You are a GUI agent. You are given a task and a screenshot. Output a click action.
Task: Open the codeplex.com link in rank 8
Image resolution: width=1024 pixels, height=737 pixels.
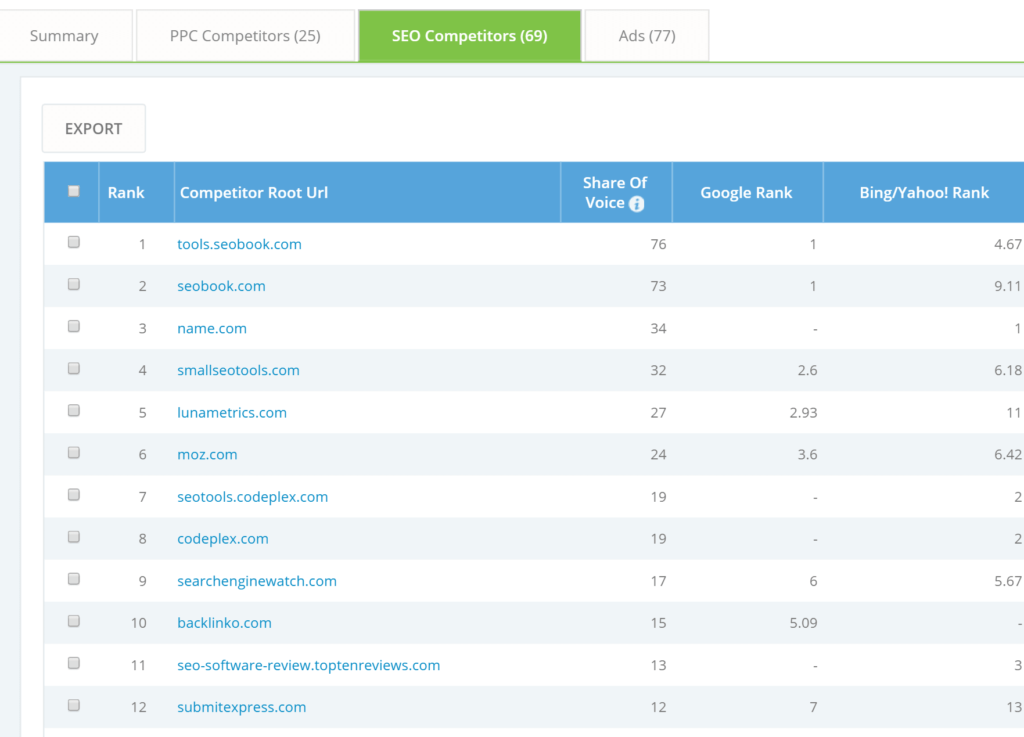point(223,539)
